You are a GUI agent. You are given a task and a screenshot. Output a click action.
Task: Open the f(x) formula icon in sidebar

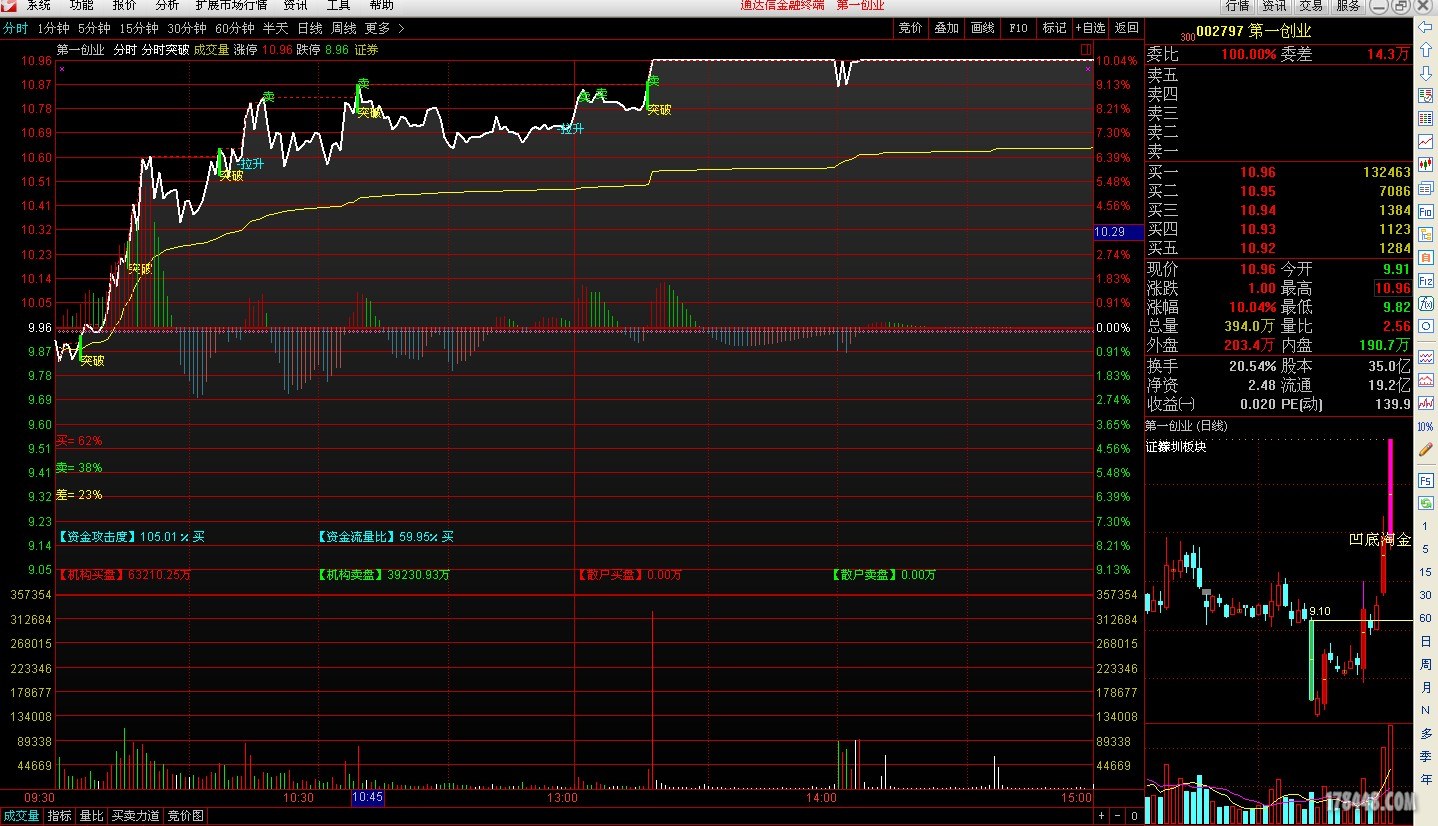click(x=1426, y=302)
